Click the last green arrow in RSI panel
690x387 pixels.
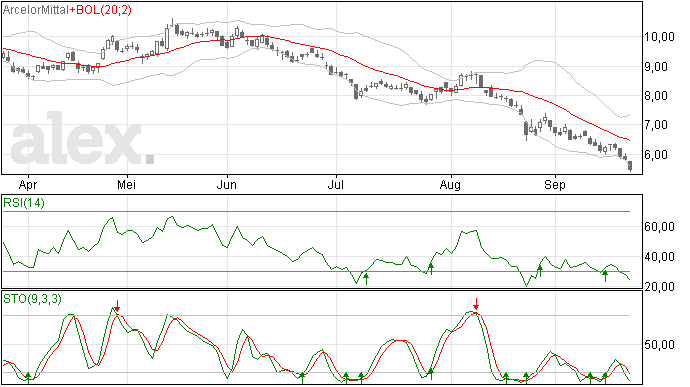click(605, 276)
